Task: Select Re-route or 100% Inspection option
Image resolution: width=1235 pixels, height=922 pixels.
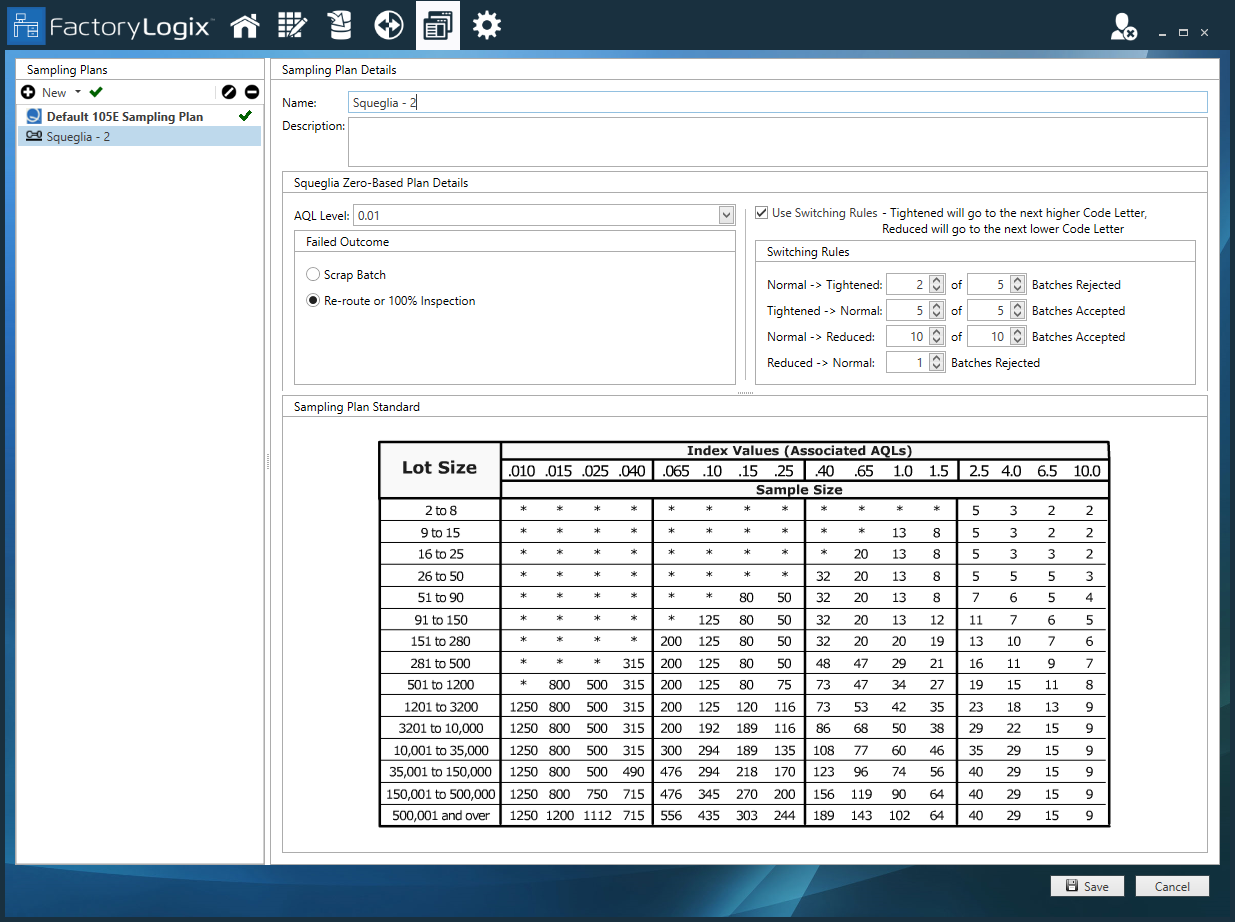Action: (x=313, y=299)
